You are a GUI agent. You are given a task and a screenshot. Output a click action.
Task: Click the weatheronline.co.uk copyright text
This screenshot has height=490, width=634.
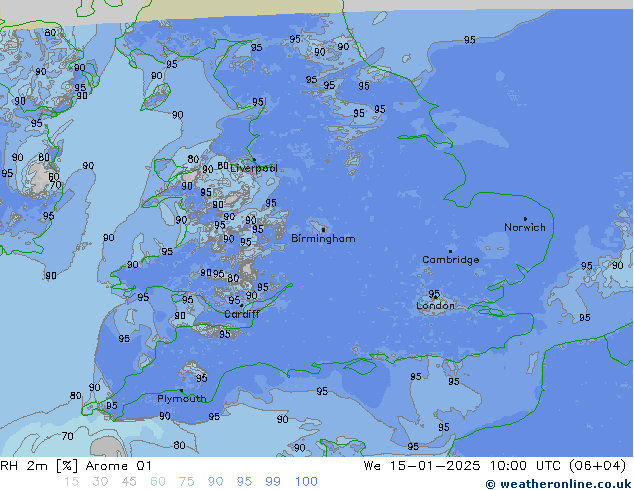click(559, 484)
